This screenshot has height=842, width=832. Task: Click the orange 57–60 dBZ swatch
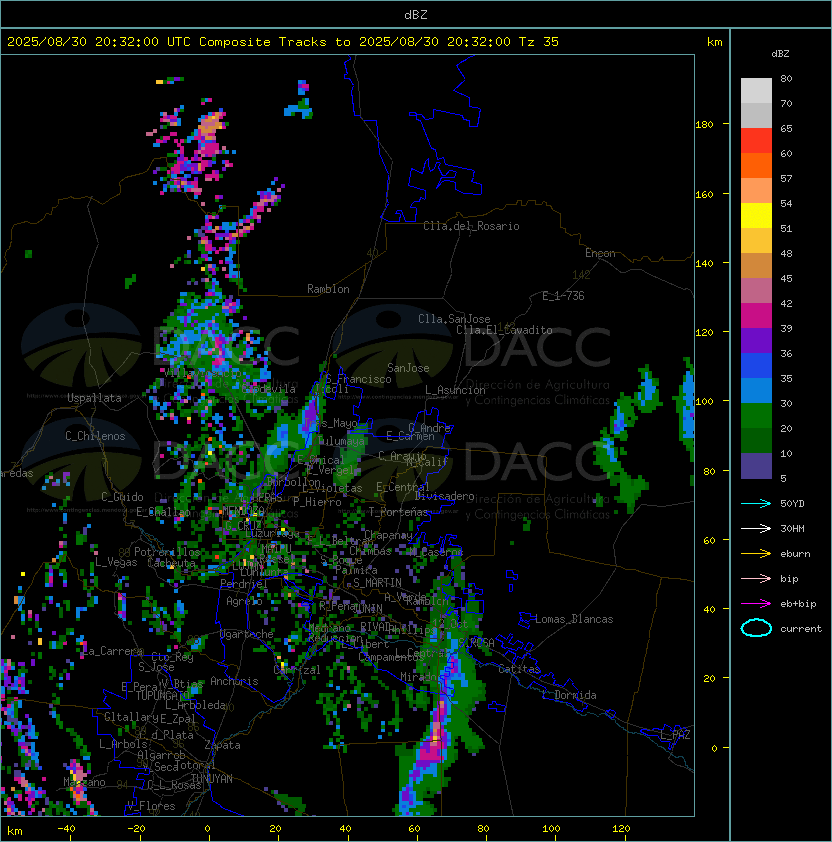(756, 165)
